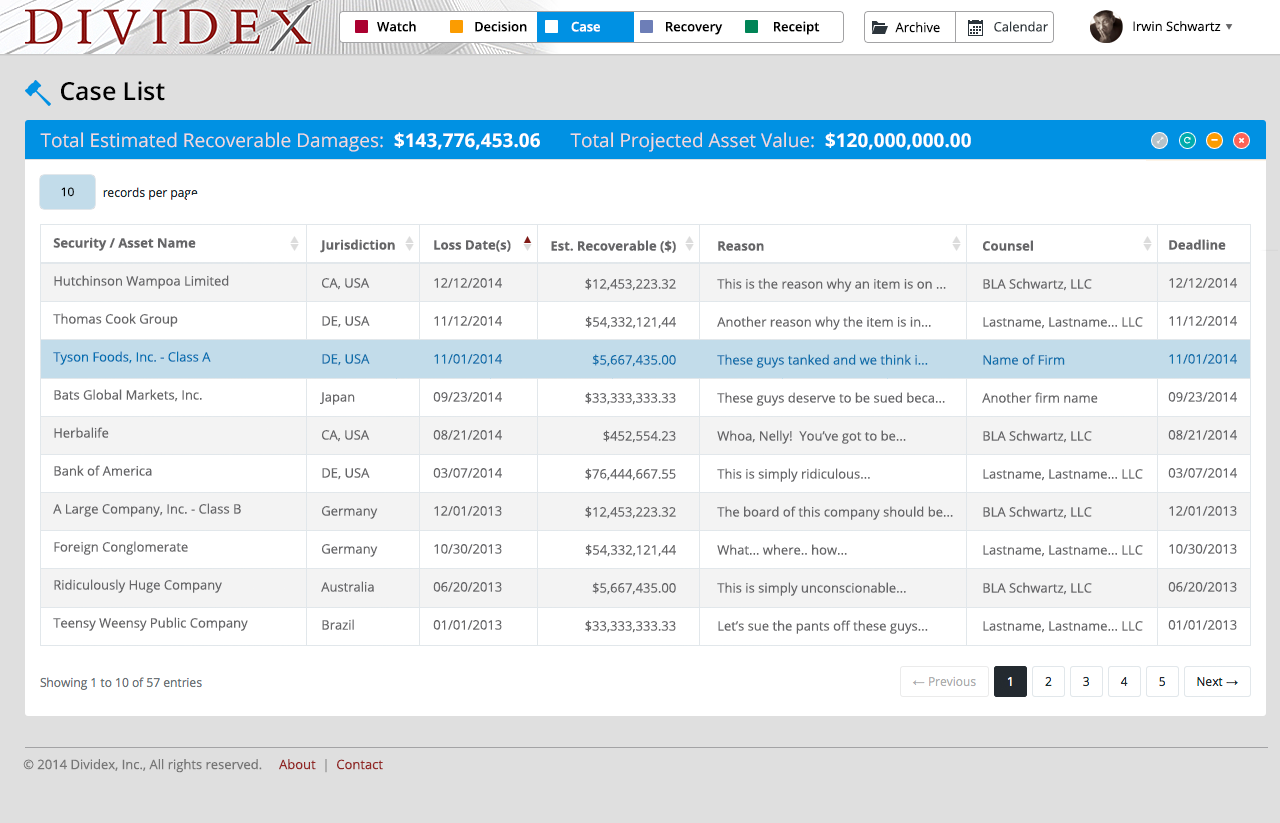Click the Dividex logo
The image size is (1280, 823).
[168, 27]
